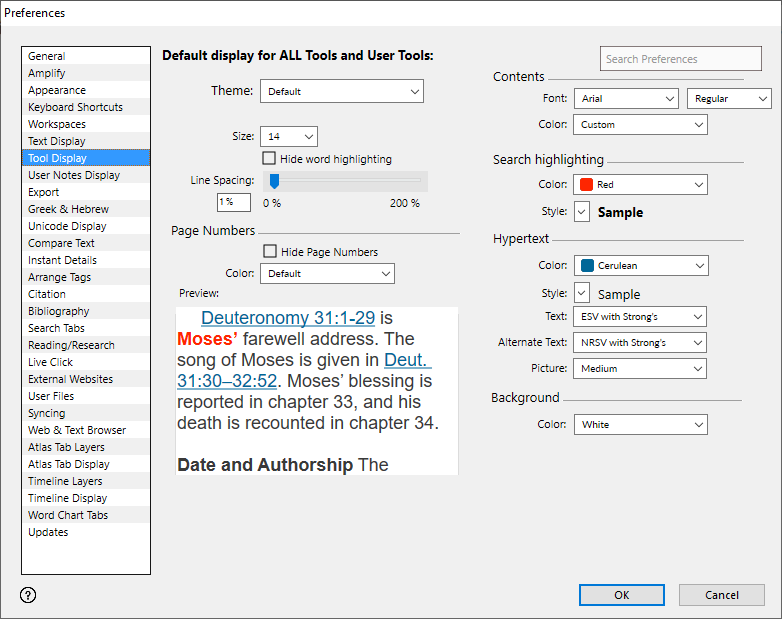The image size is (782, 619).
Task: Click the Line Spacing percent input box
Action: click(x=233, y=202)
